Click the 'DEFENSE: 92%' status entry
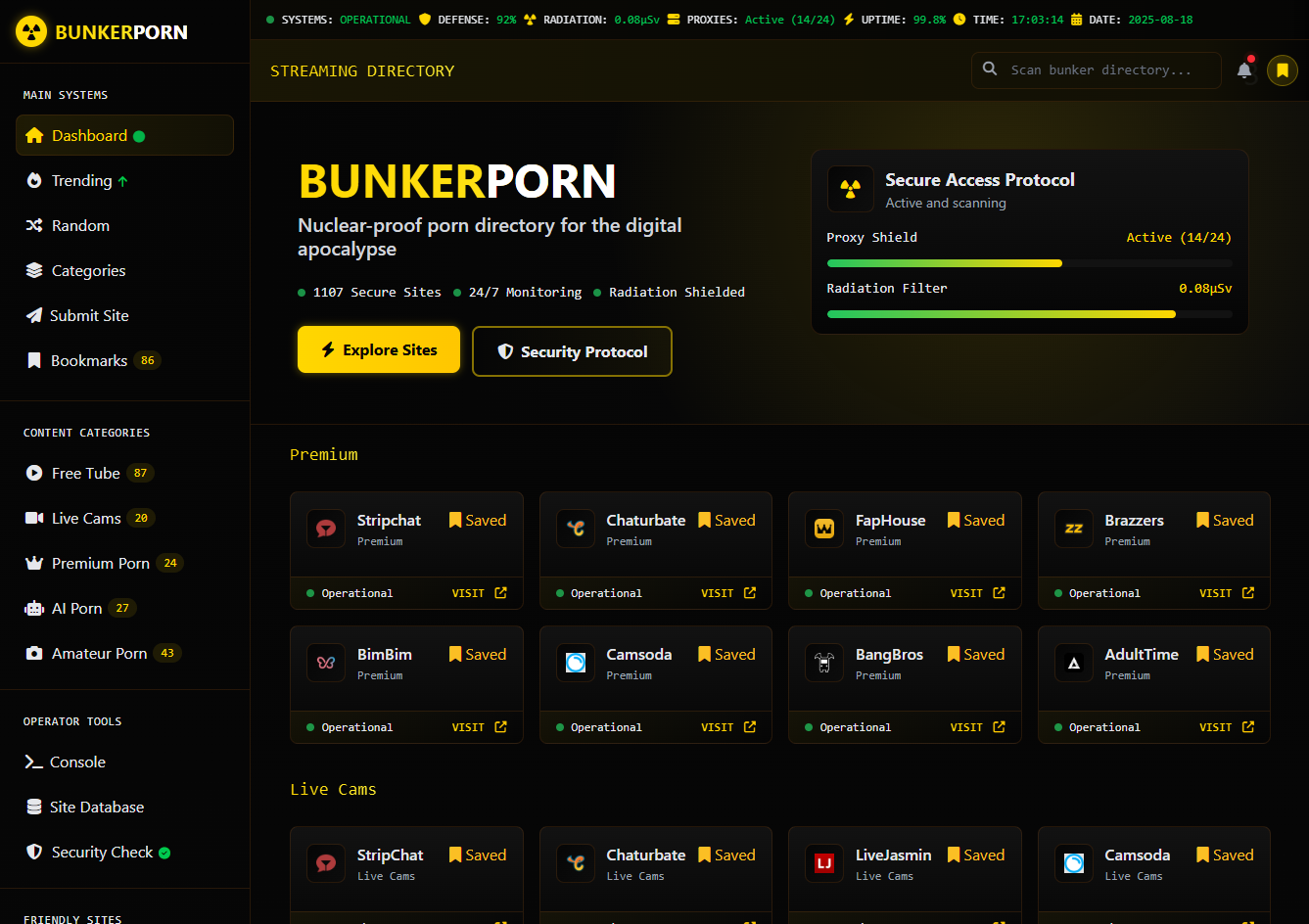This screenshot has width=1309, height=924. point(468,20)
